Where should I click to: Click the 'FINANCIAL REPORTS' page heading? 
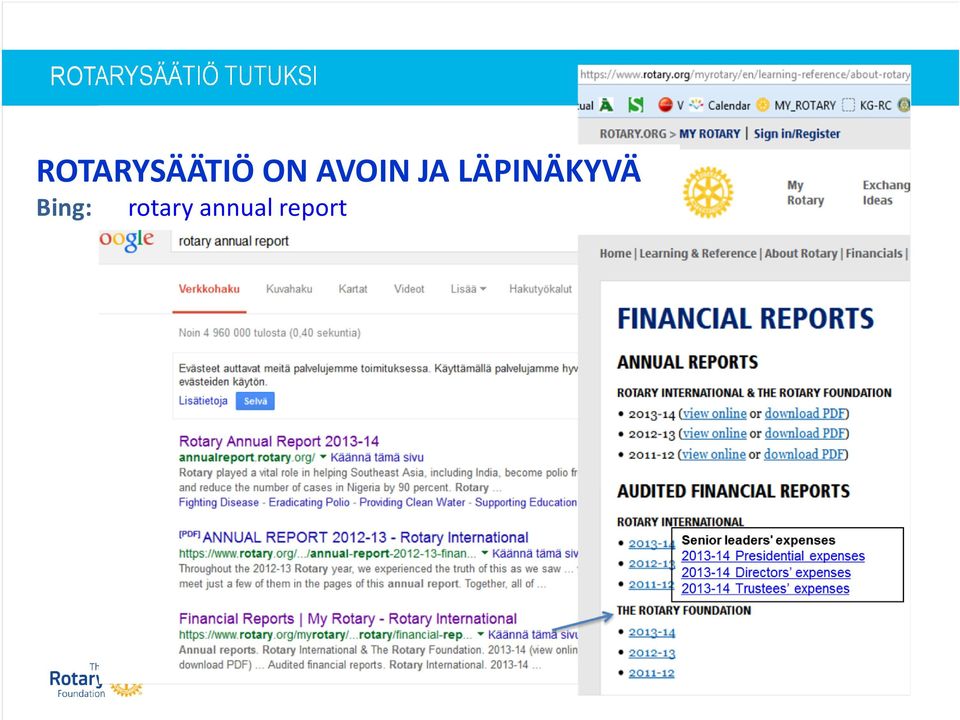746,319
